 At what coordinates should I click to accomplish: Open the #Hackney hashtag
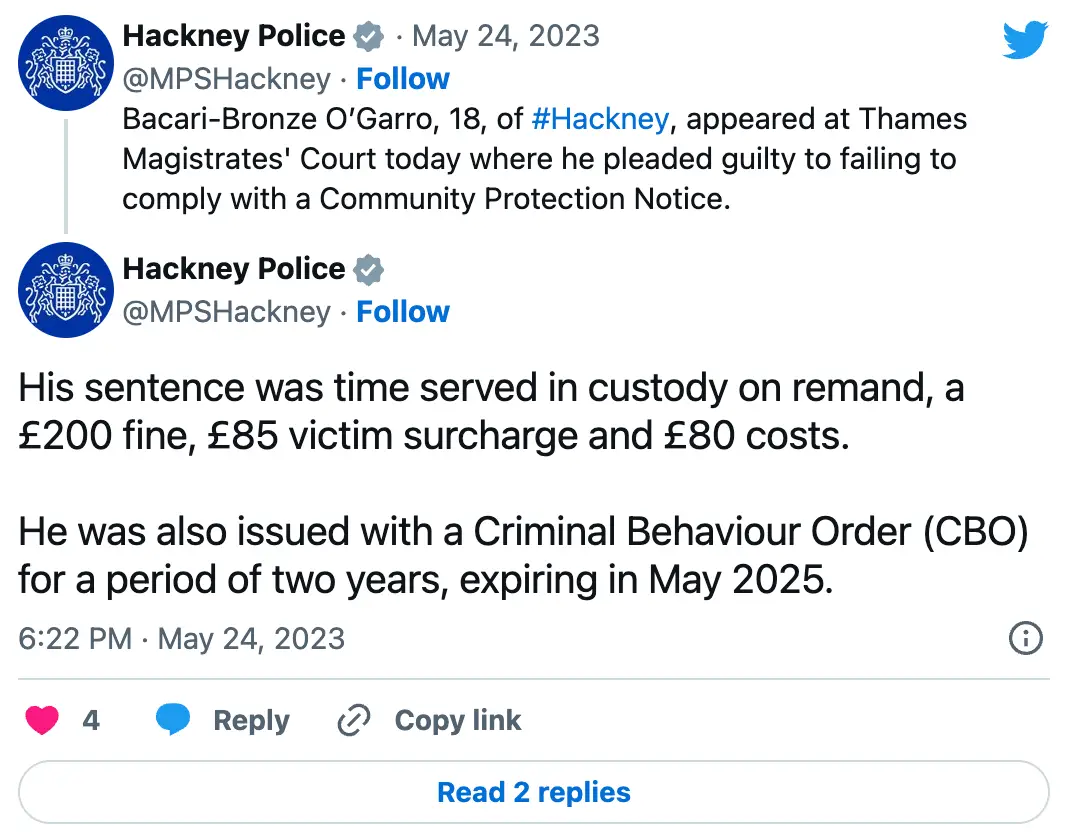599,118
